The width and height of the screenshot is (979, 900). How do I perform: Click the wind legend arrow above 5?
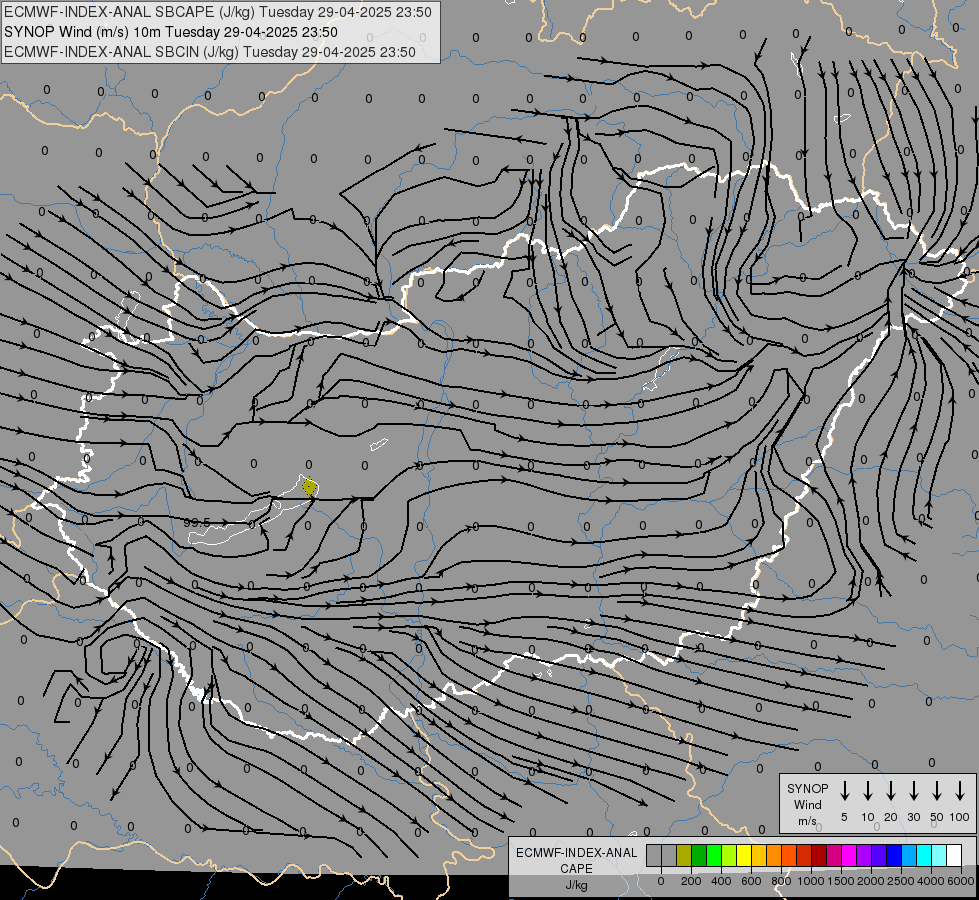pos(844,791)
